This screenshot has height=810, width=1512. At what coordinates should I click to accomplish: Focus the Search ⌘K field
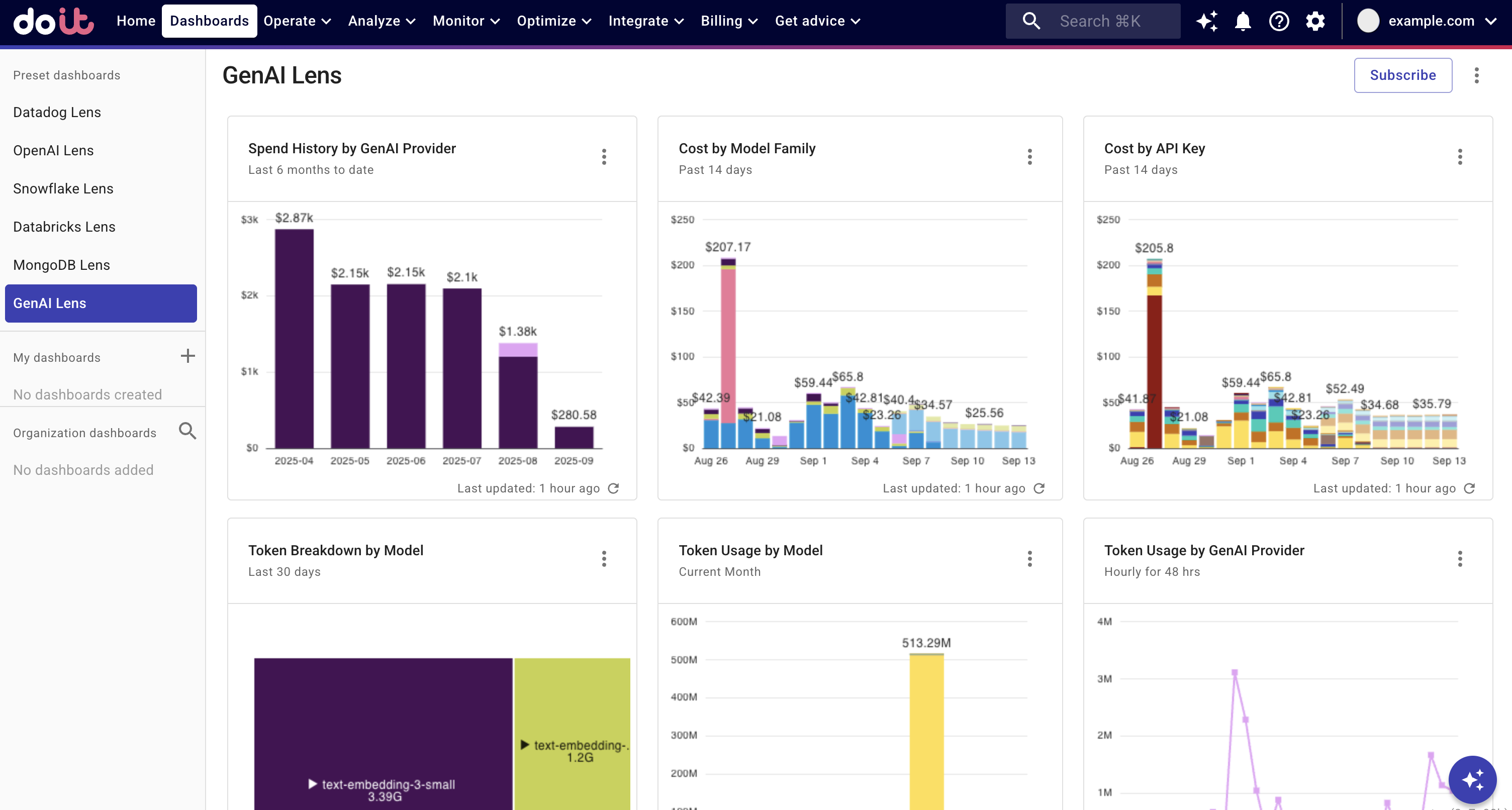point(1093,21)
